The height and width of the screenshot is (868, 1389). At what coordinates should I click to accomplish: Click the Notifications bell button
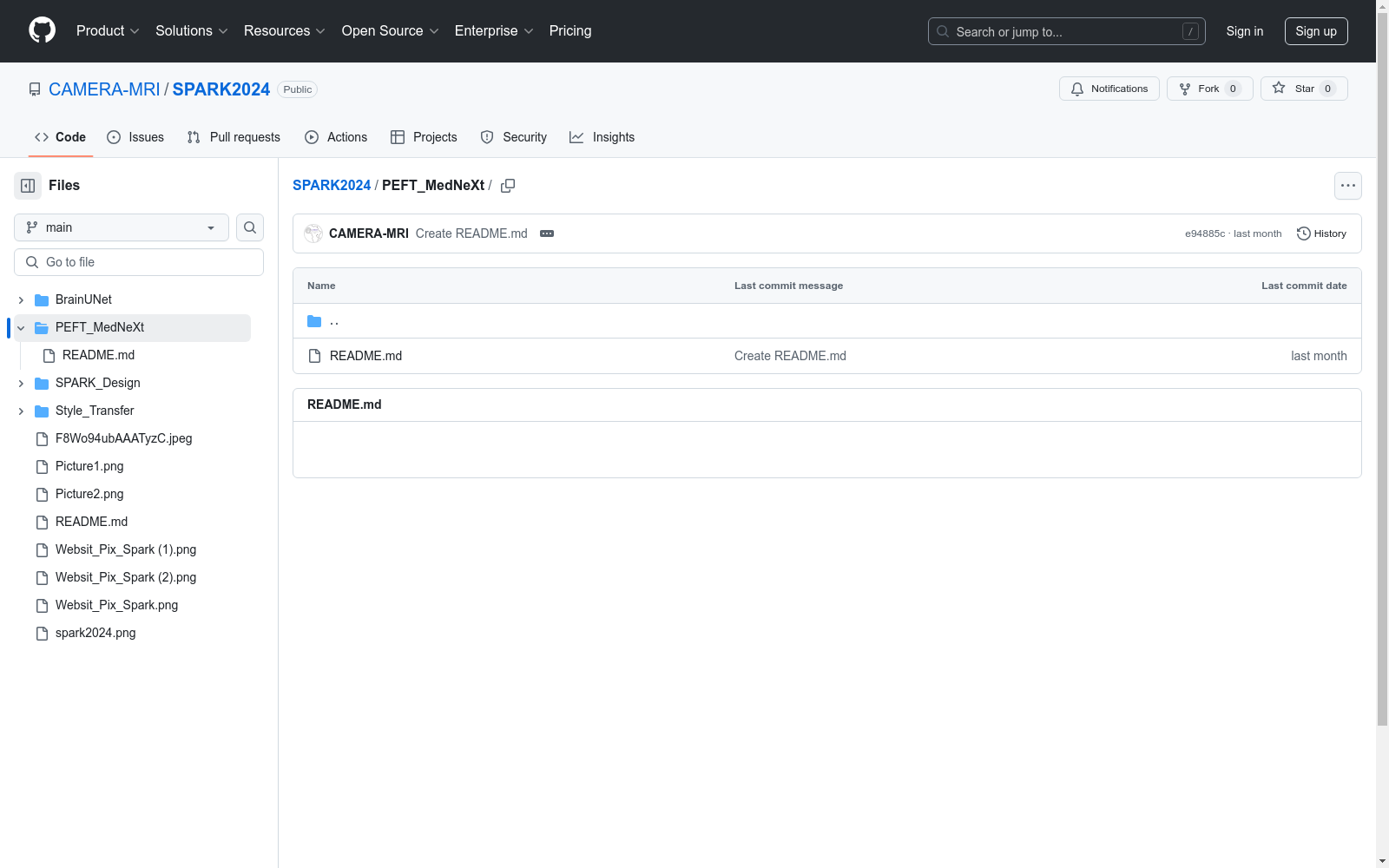point(1109,89)
